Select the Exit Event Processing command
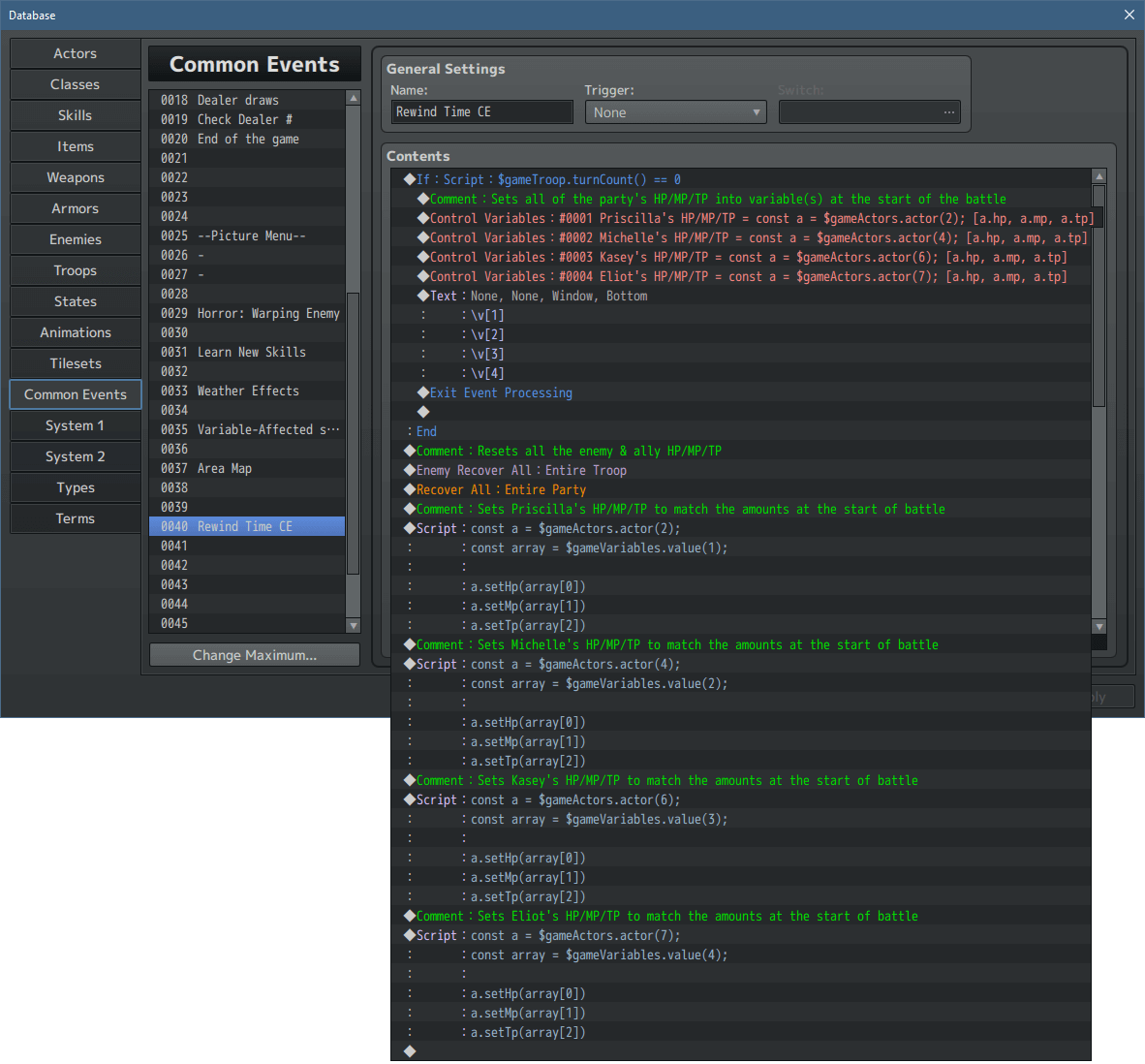 coord(501,392)
